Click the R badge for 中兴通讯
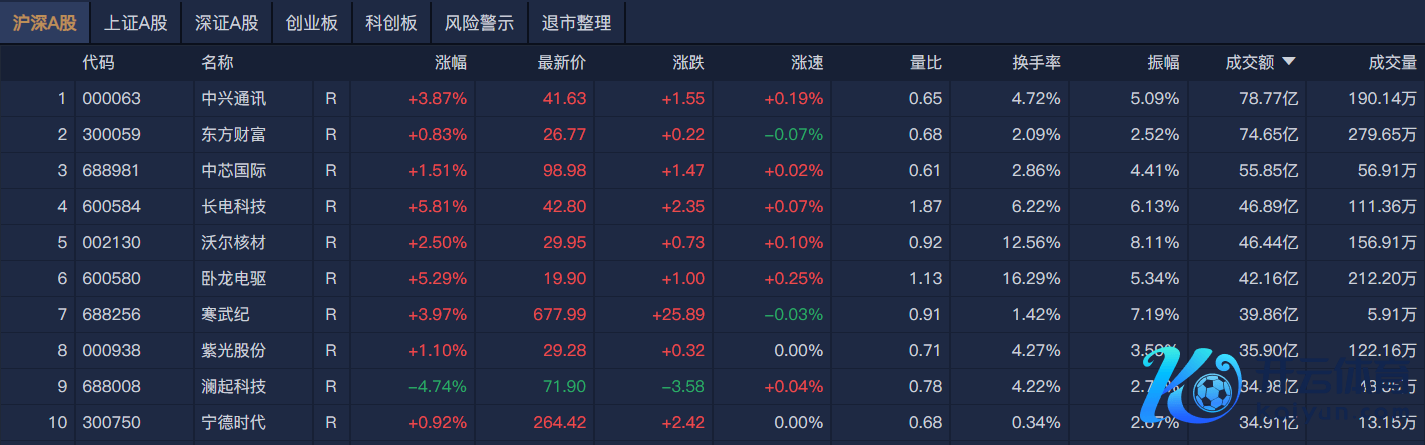1425x445 pixels. pos(331,99)
